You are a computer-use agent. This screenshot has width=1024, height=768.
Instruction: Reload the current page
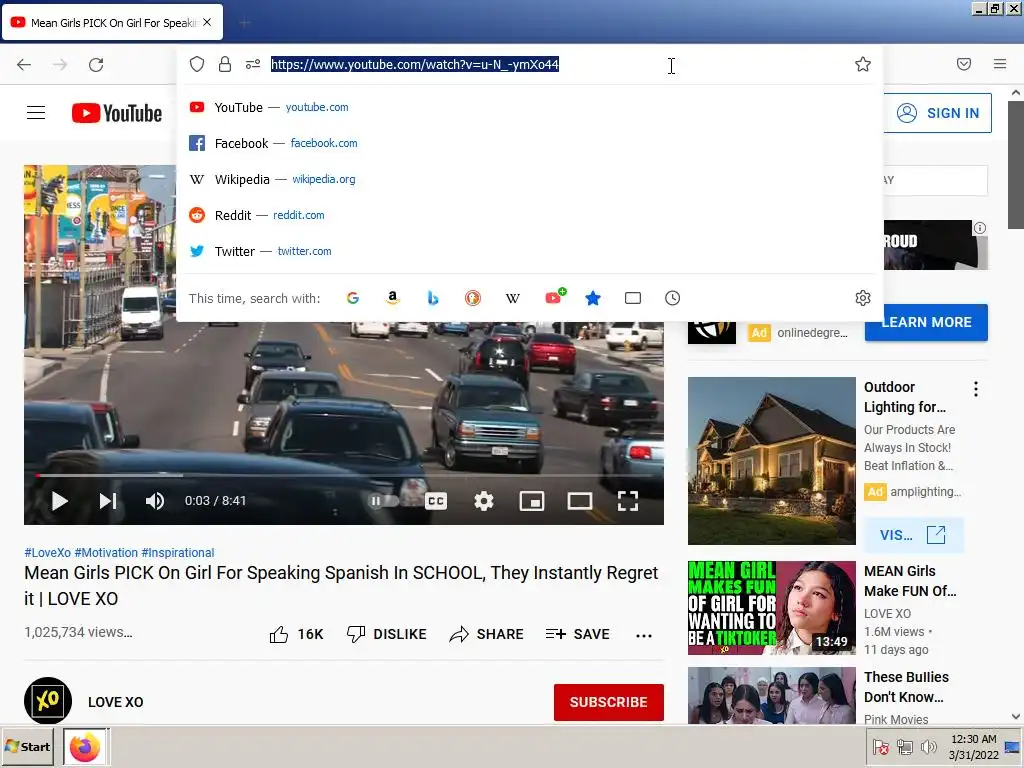tap(96, 64)
